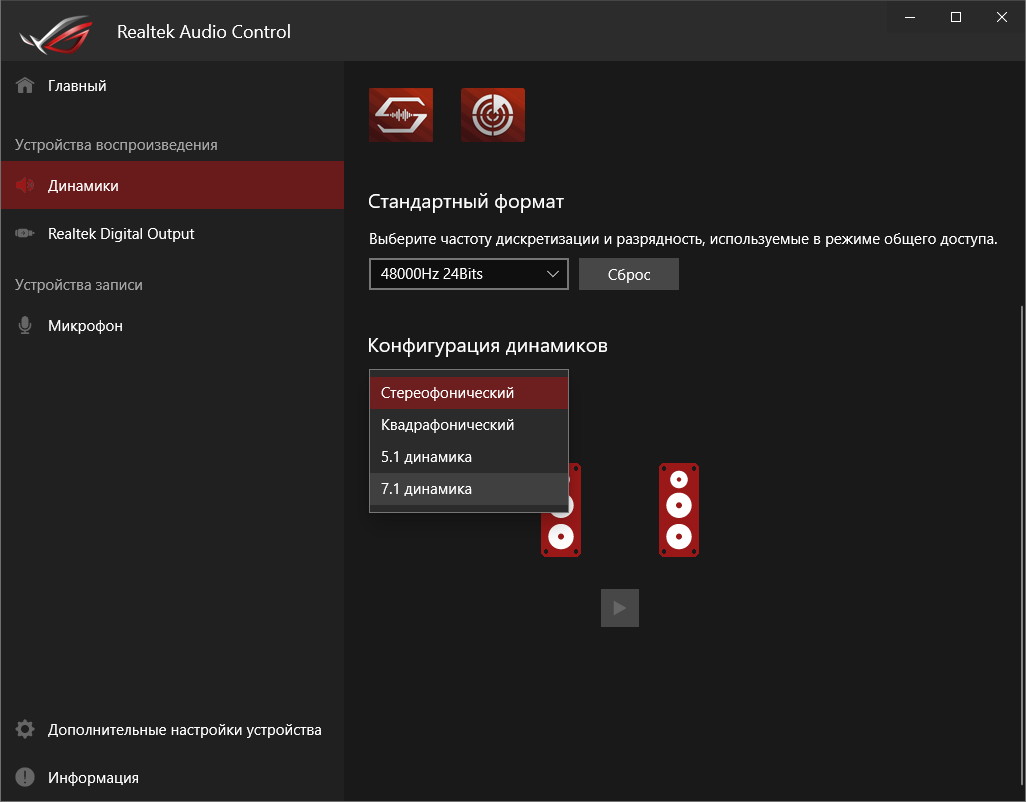
Task: Open the gear icon for additional settings
Action: (x=26, y=730)
